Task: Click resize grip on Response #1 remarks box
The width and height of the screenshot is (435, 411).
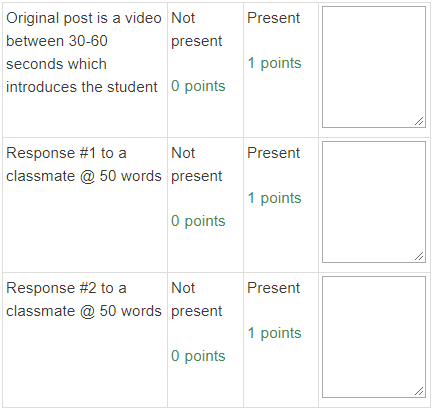Action: click(x=419, y=256)
